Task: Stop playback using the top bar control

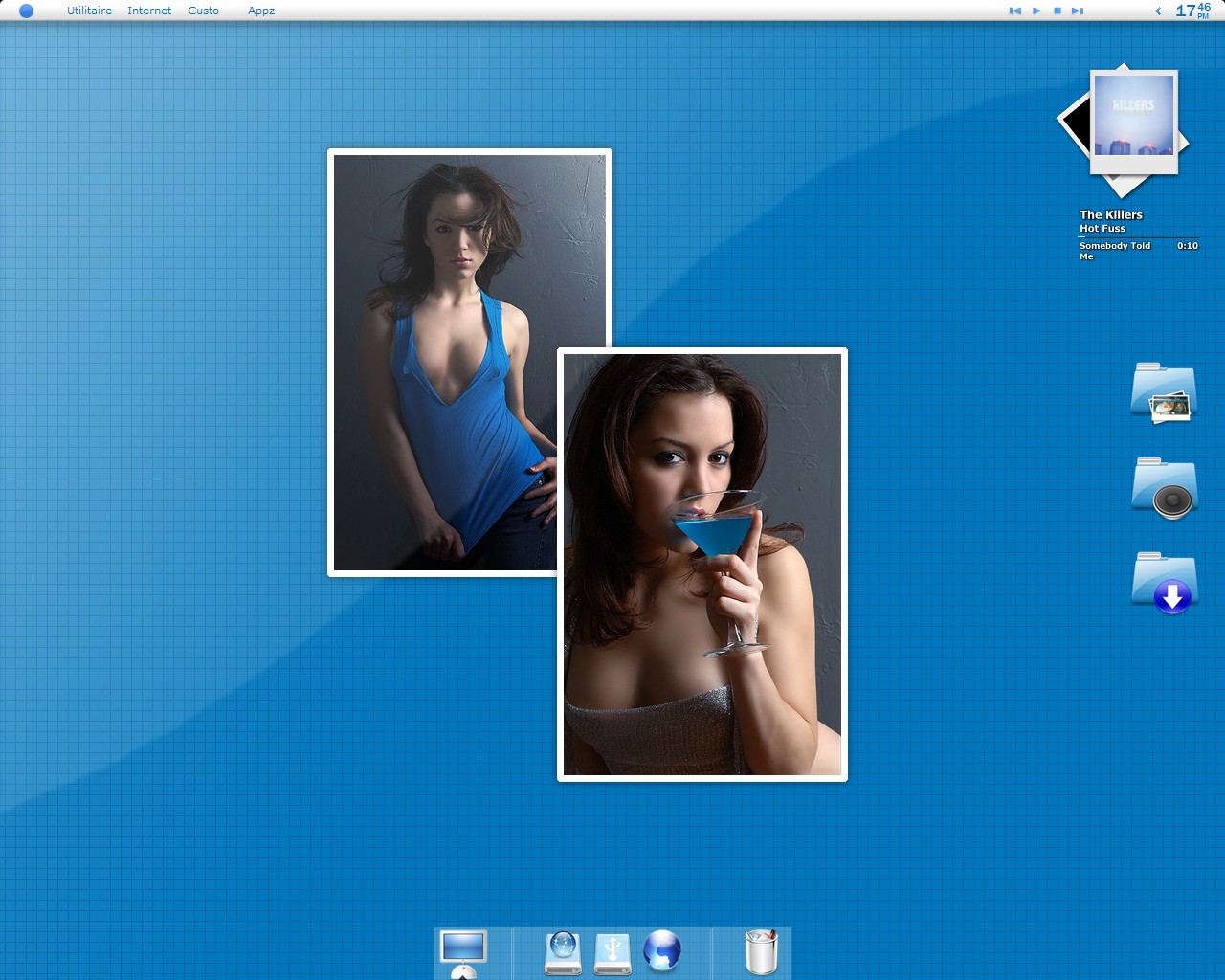Action: coord(1058,11)
